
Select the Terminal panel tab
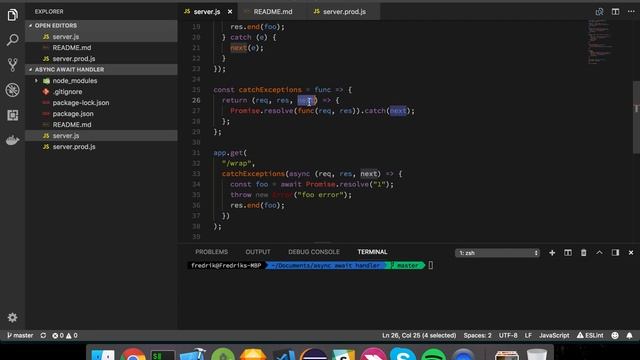click(x=372, y=252)
